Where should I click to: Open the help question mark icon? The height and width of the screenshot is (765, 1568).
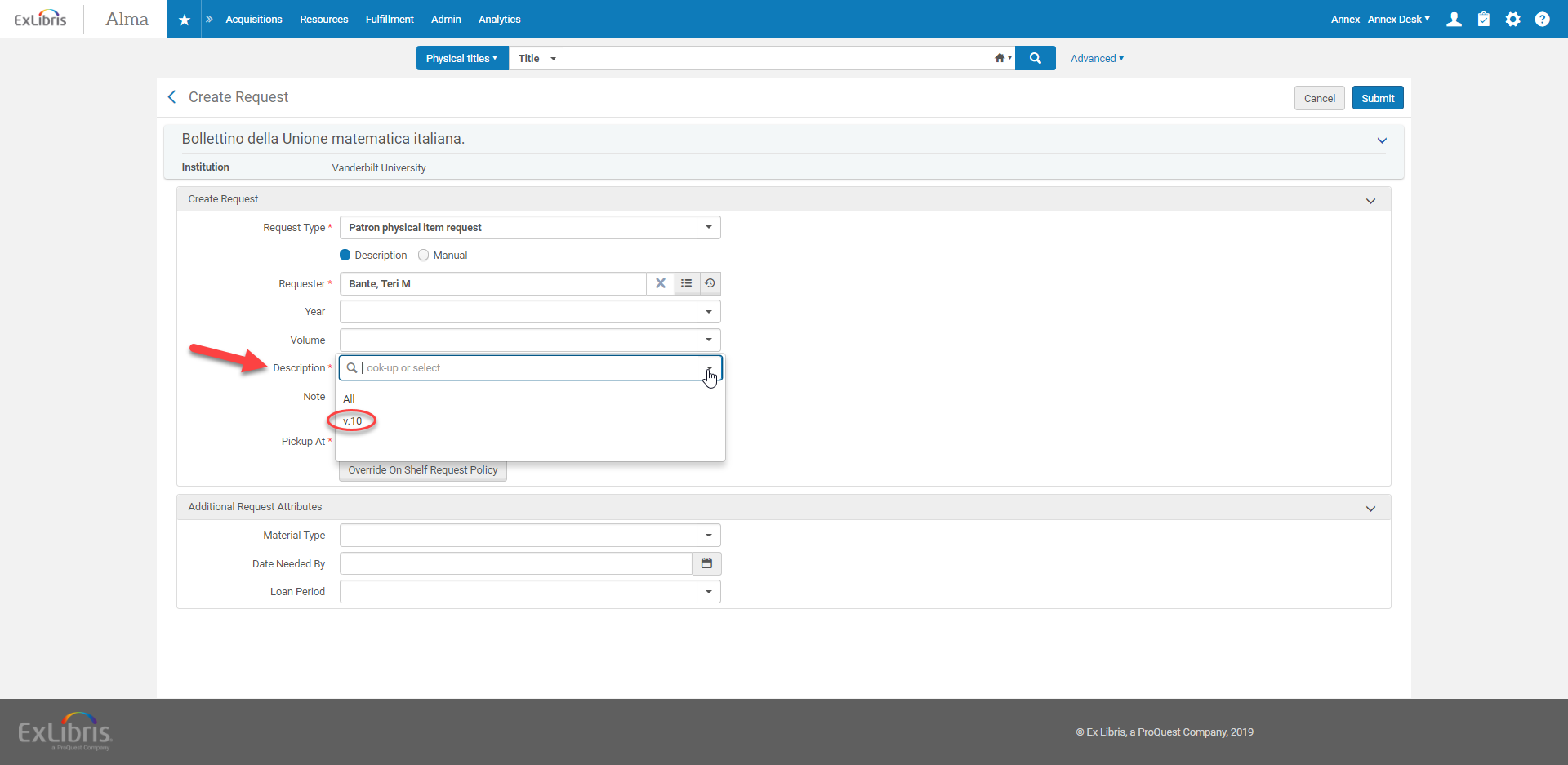(x=1542, y=19)
